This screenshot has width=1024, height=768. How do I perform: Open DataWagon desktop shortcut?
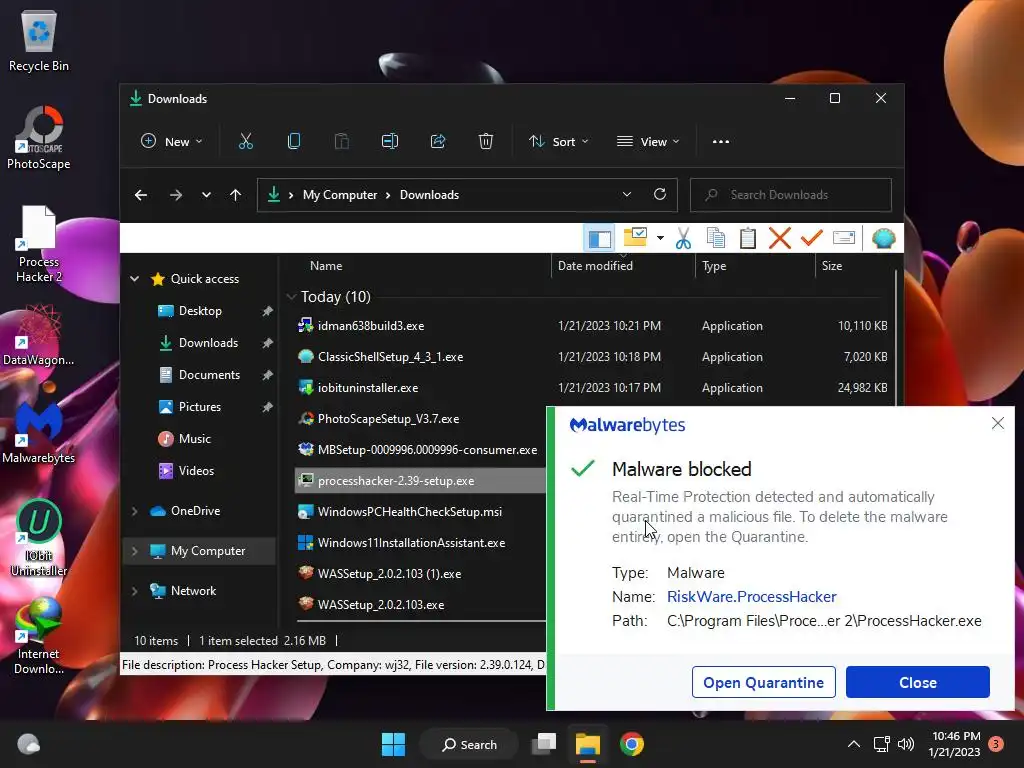click(39, 334)
